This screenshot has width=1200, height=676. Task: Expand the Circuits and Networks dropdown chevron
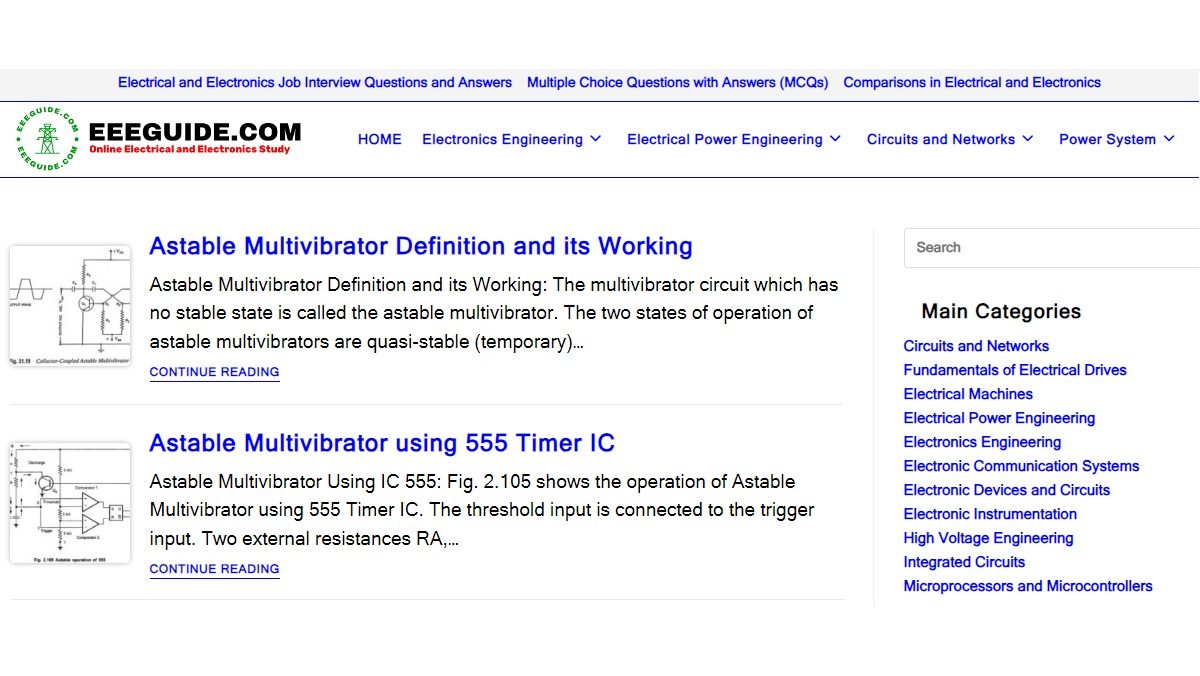coord(1028,139)
